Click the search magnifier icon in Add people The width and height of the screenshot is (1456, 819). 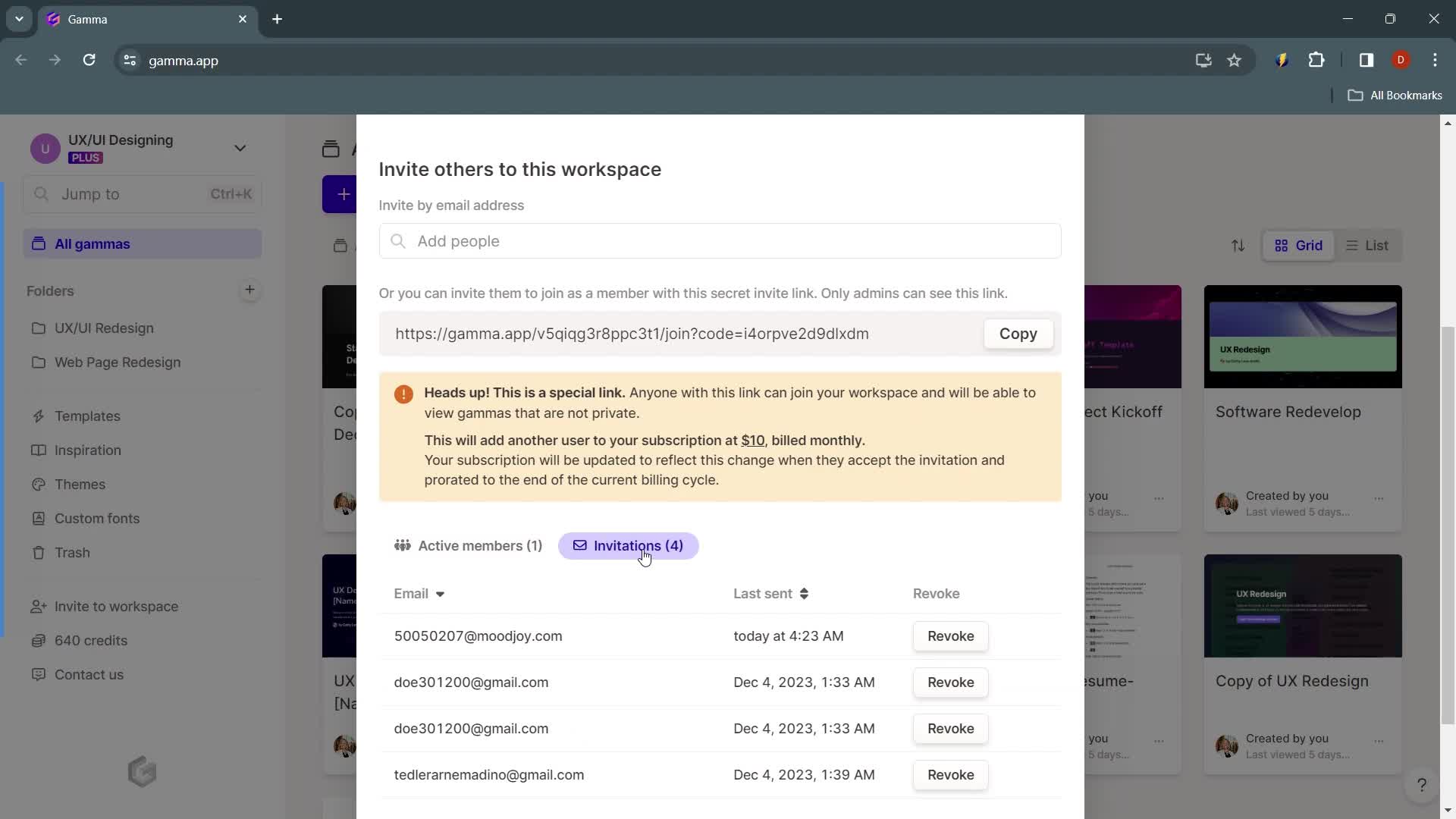point(399,241)
